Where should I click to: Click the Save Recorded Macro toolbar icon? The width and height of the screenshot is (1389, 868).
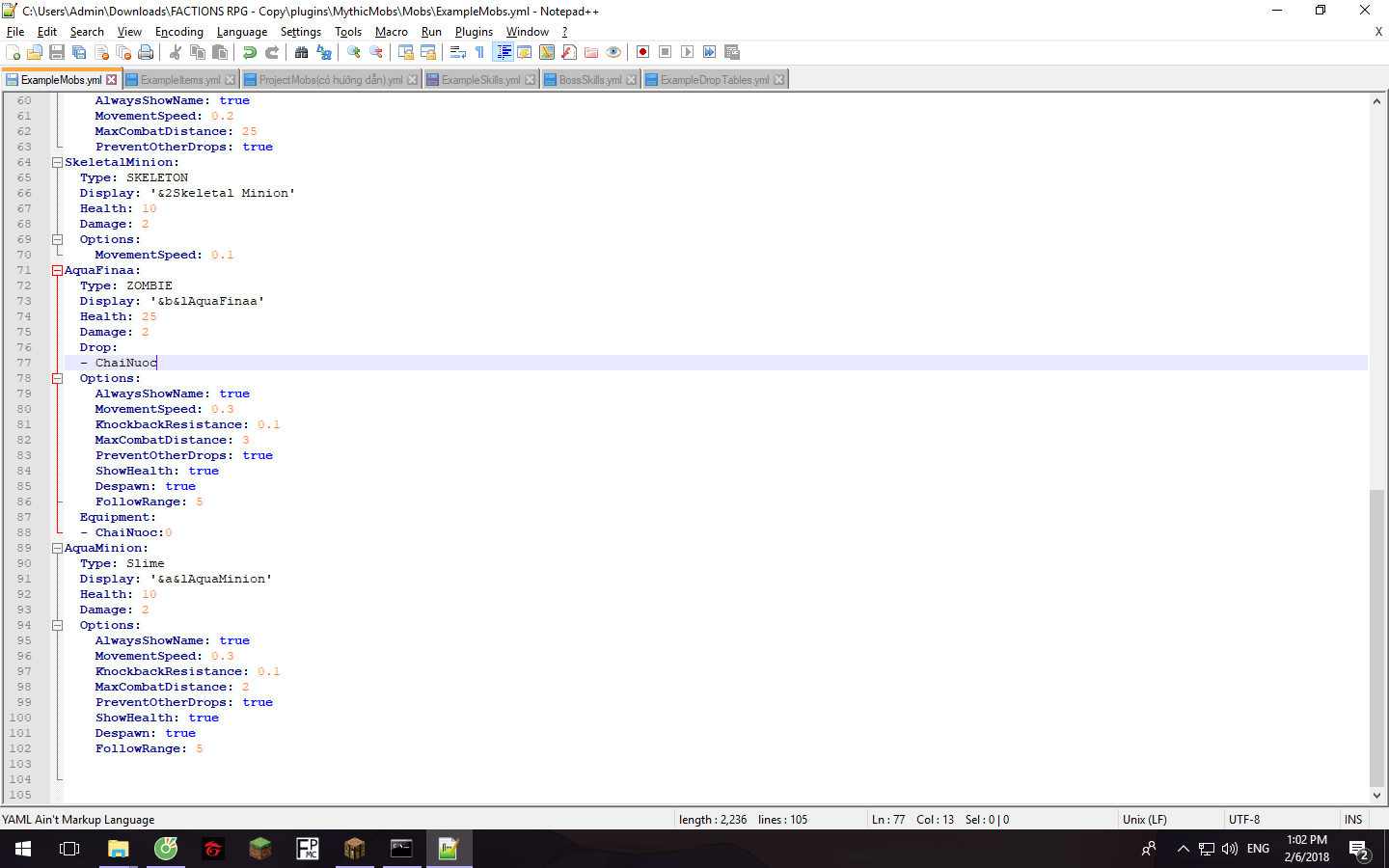[x=732, y=52]
